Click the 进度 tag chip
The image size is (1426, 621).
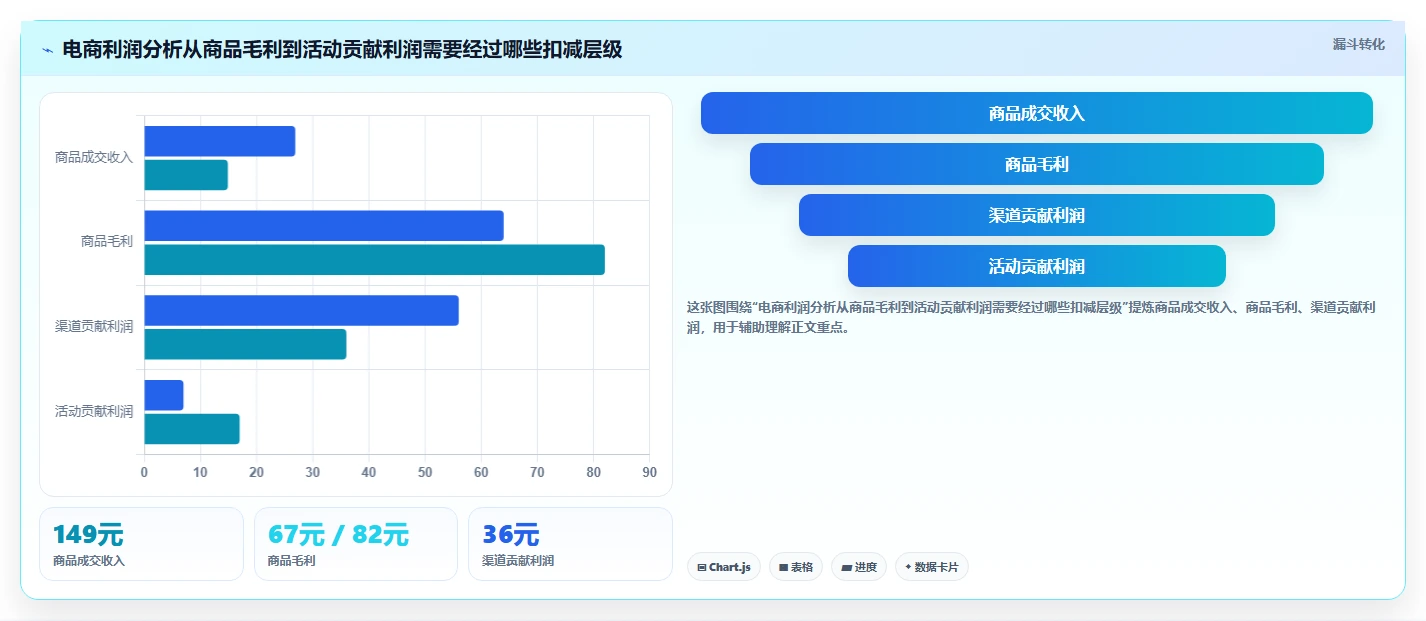pyautogui.click(x=859, y=567)
